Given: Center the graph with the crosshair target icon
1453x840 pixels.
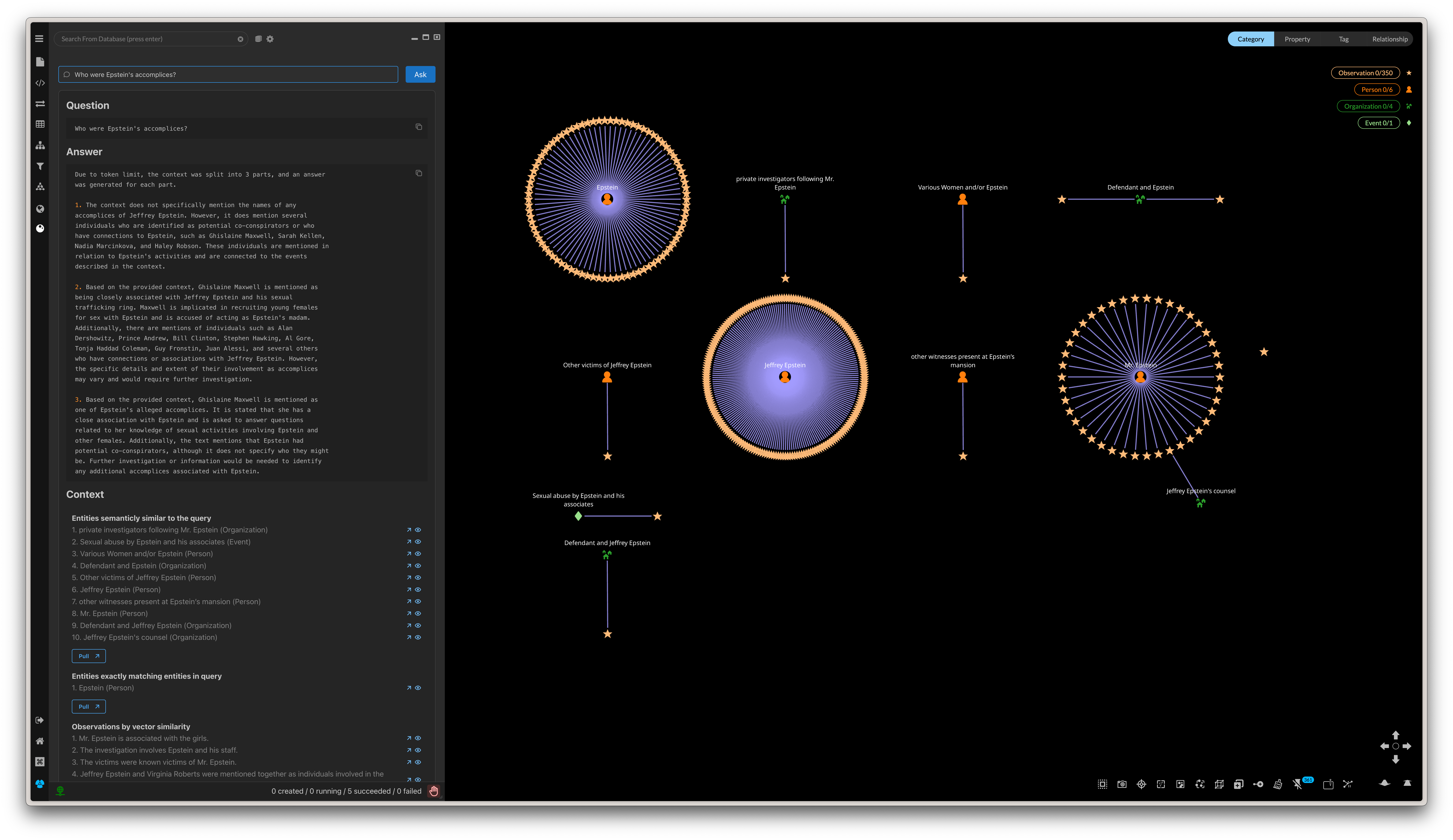Looking at the screenshot, I should (1141, 784).
